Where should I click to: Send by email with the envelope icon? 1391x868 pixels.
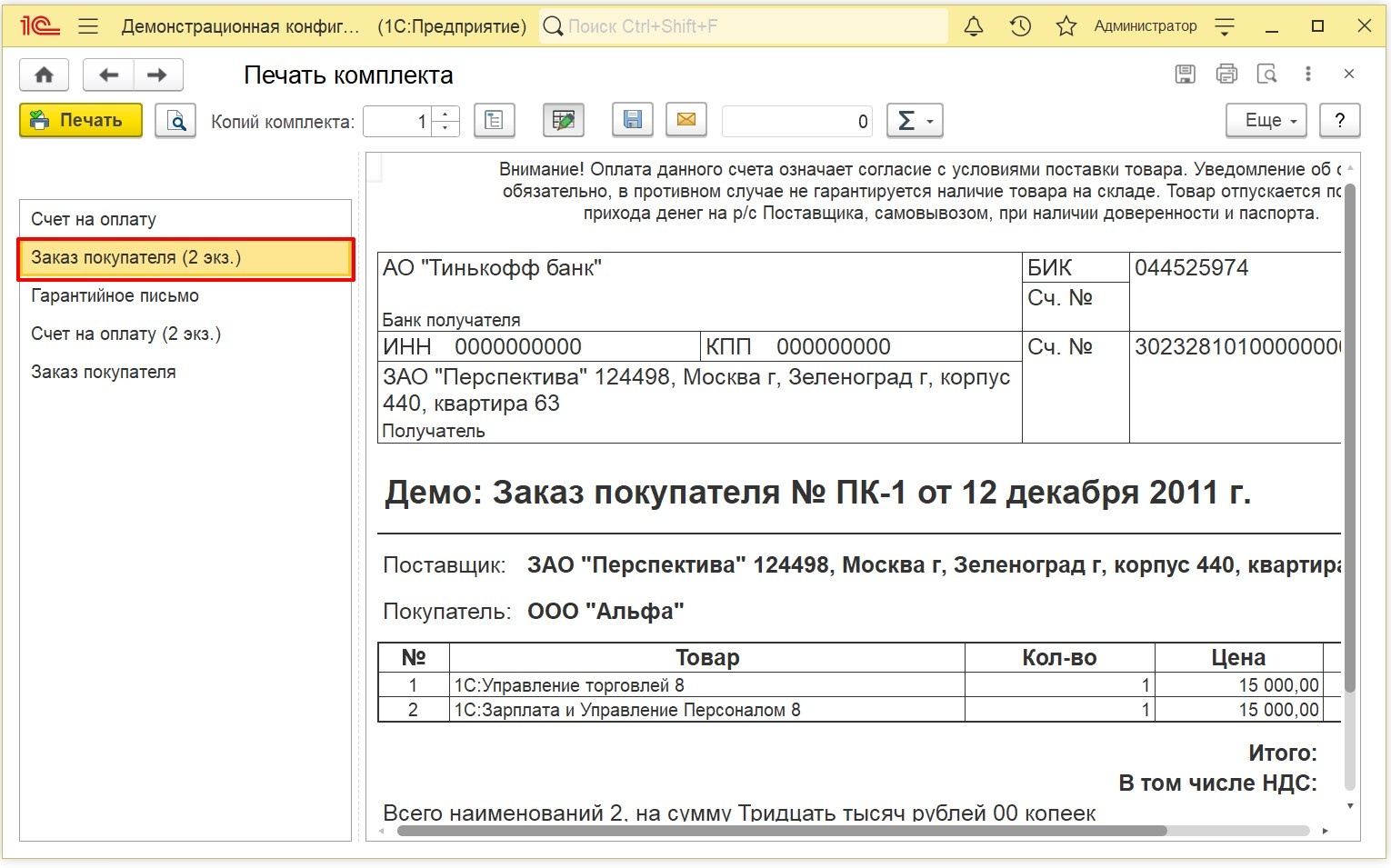tap(686, 120)
